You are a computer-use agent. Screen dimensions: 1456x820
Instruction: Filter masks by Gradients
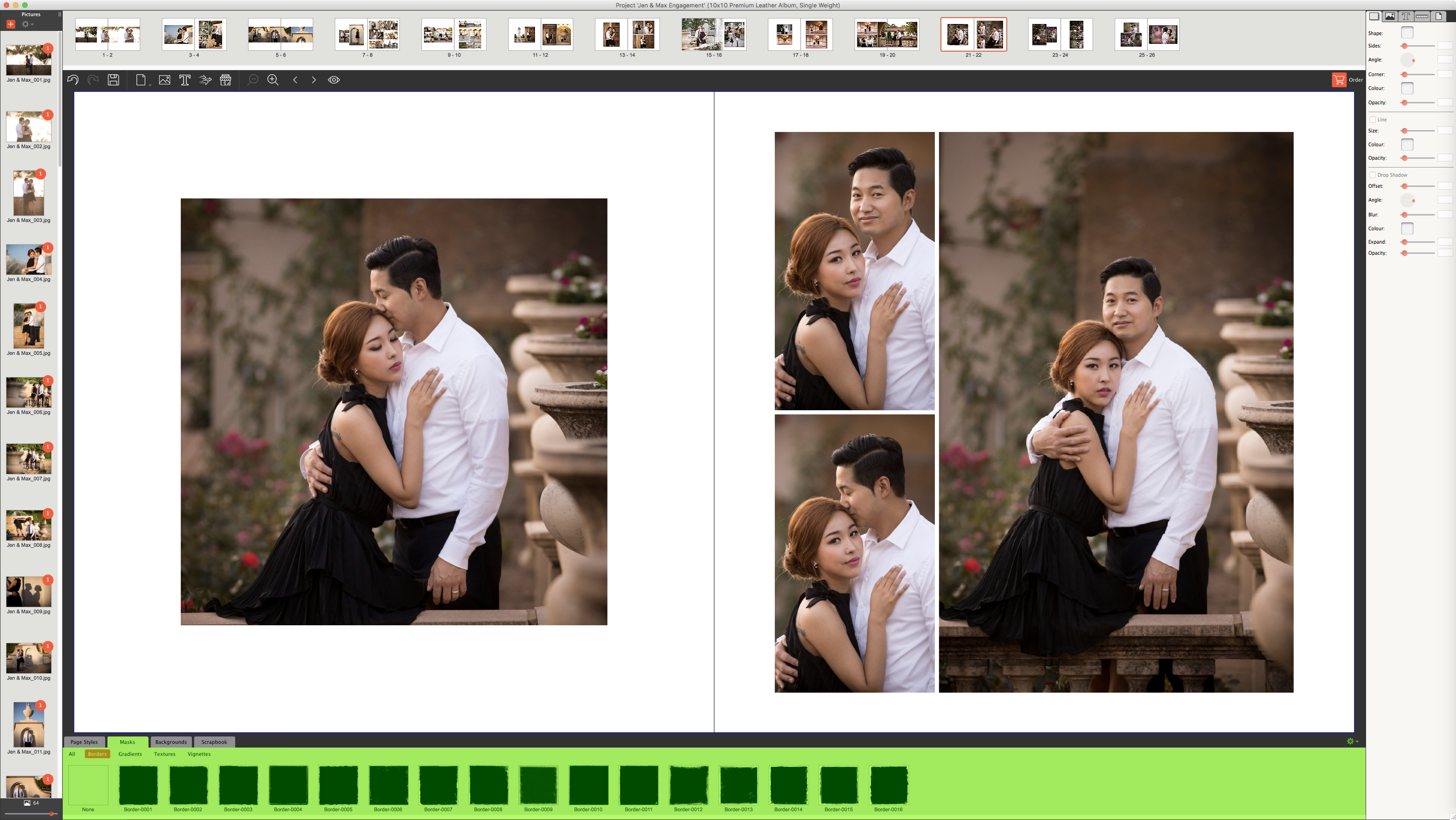click(130, 754)
